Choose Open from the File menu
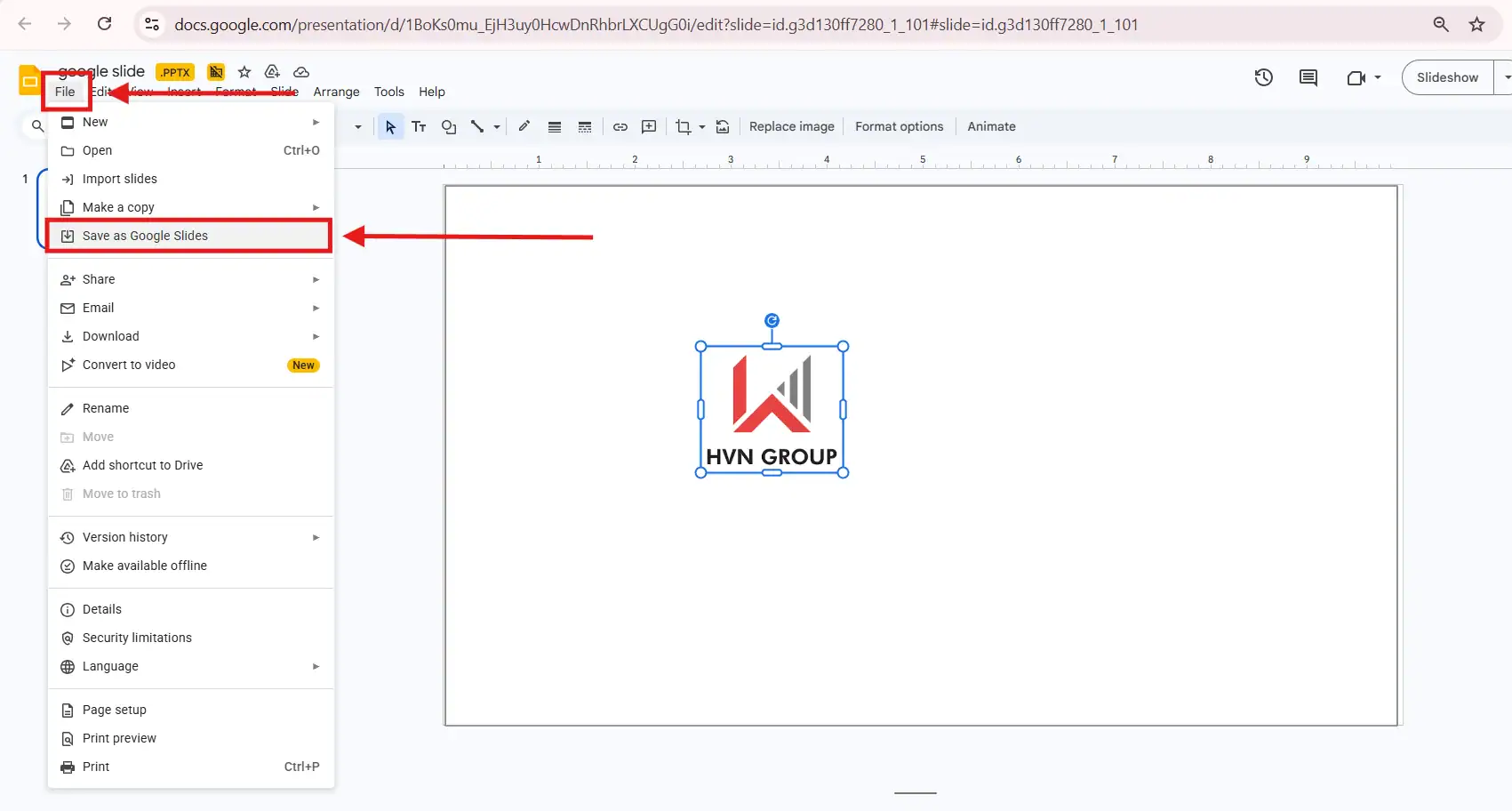The height and width of the screenshot is (811, 1512). (x=190, y=150)
